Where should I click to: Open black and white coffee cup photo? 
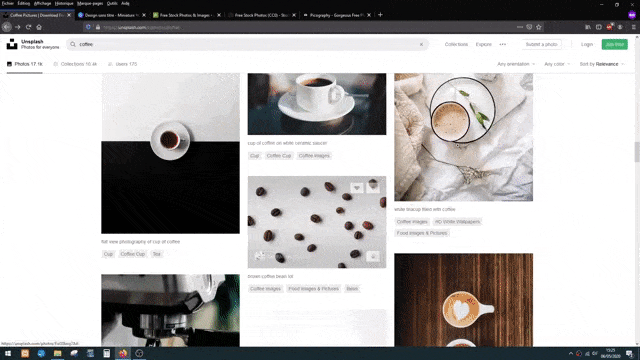click(x=171, y=153)
